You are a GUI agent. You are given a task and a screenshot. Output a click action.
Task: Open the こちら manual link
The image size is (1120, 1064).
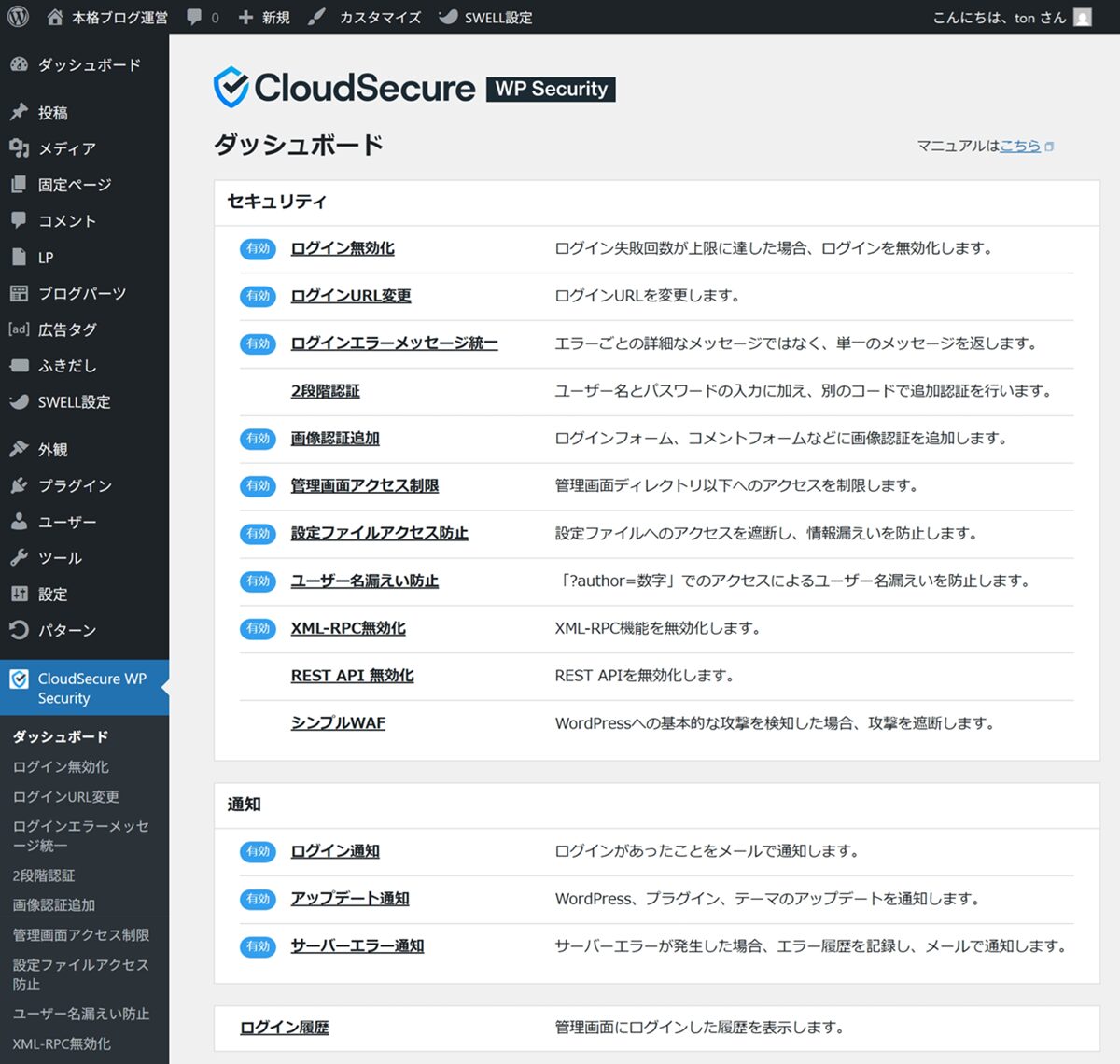(1020, 146)
